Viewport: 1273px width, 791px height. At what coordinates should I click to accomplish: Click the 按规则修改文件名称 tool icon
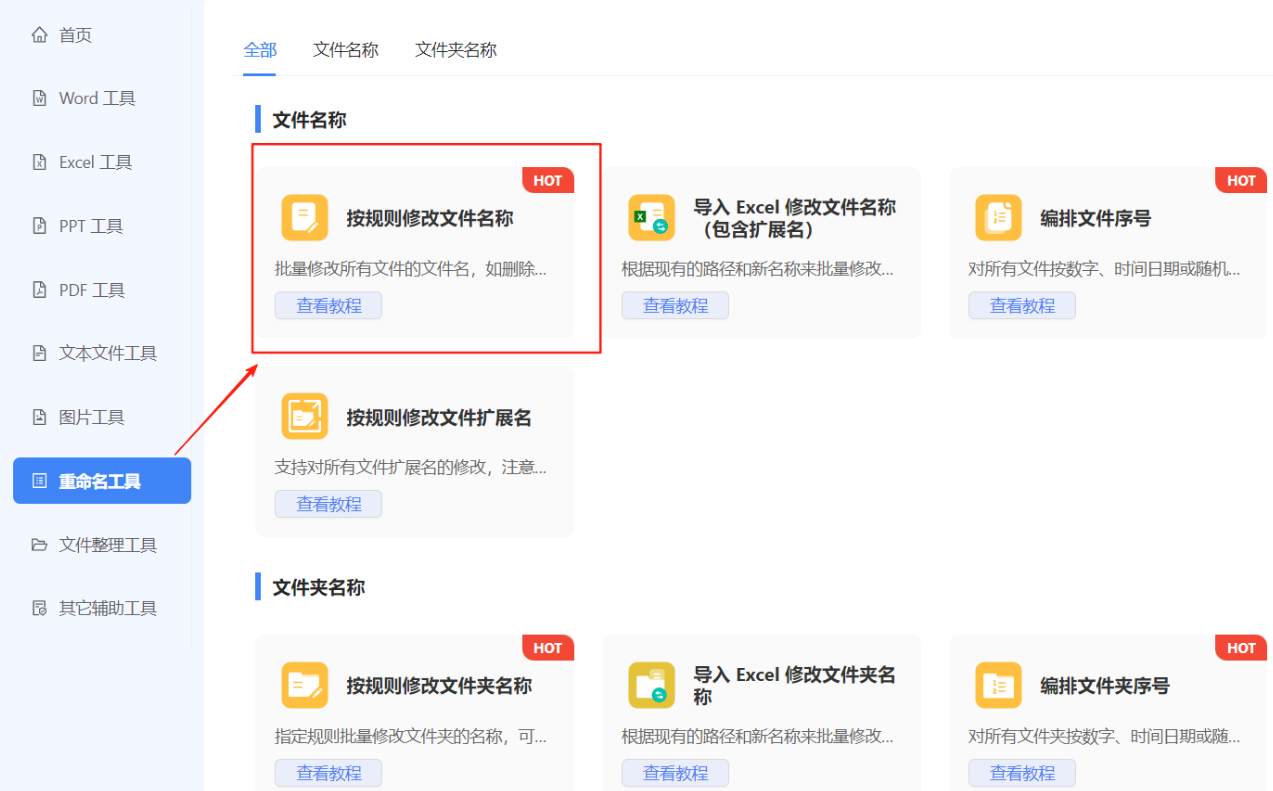(305, 218)
